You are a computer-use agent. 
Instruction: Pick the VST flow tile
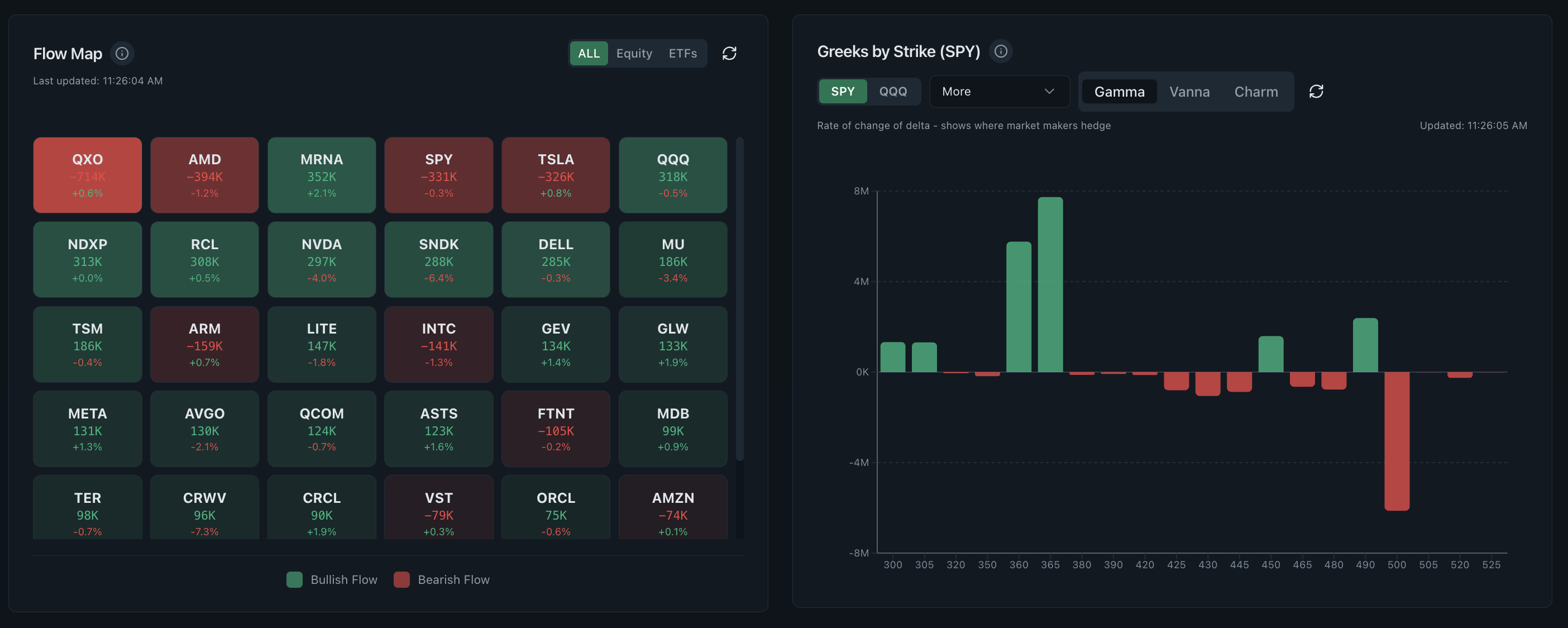tap(439, 507)
